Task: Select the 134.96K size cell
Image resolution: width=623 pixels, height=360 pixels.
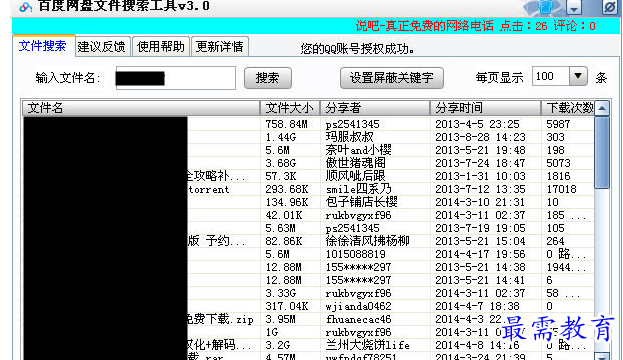Action: 287,203
